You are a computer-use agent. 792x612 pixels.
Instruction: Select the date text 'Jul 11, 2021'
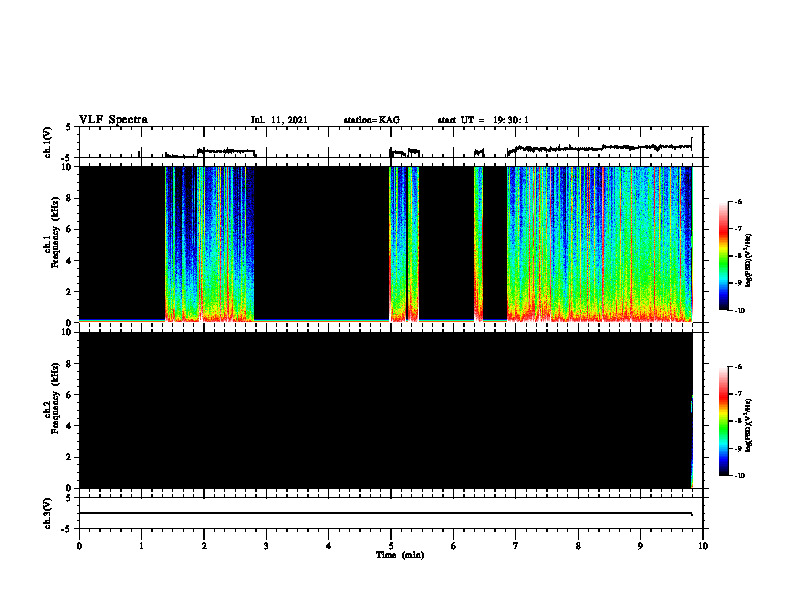click(279, 120)
